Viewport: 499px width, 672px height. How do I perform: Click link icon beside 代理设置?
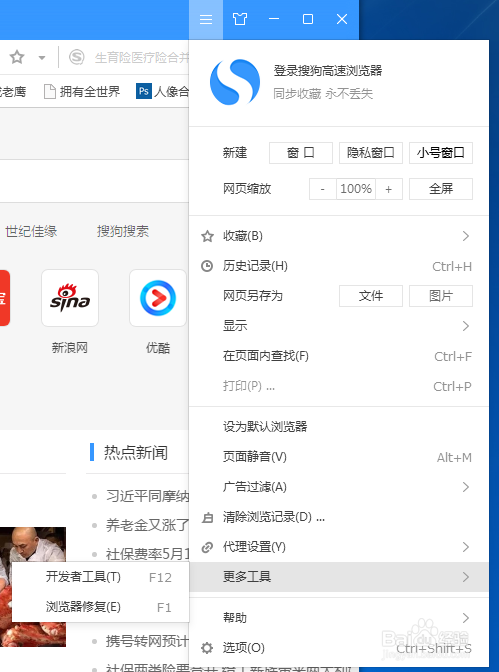[207, 547]
